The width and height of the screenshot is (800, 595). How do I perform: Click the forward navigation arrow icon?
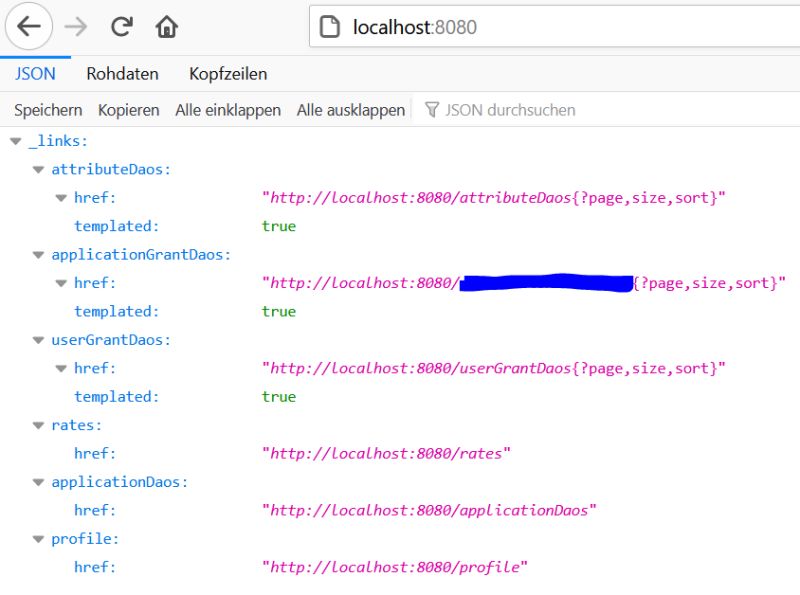tap(74, 27)
